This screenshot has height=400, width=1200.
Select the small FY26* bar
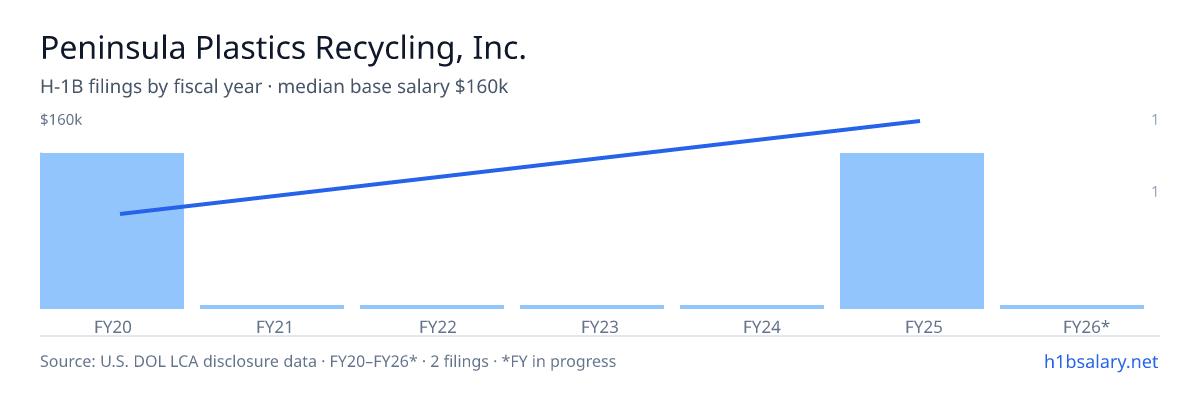click(1072, 307)
